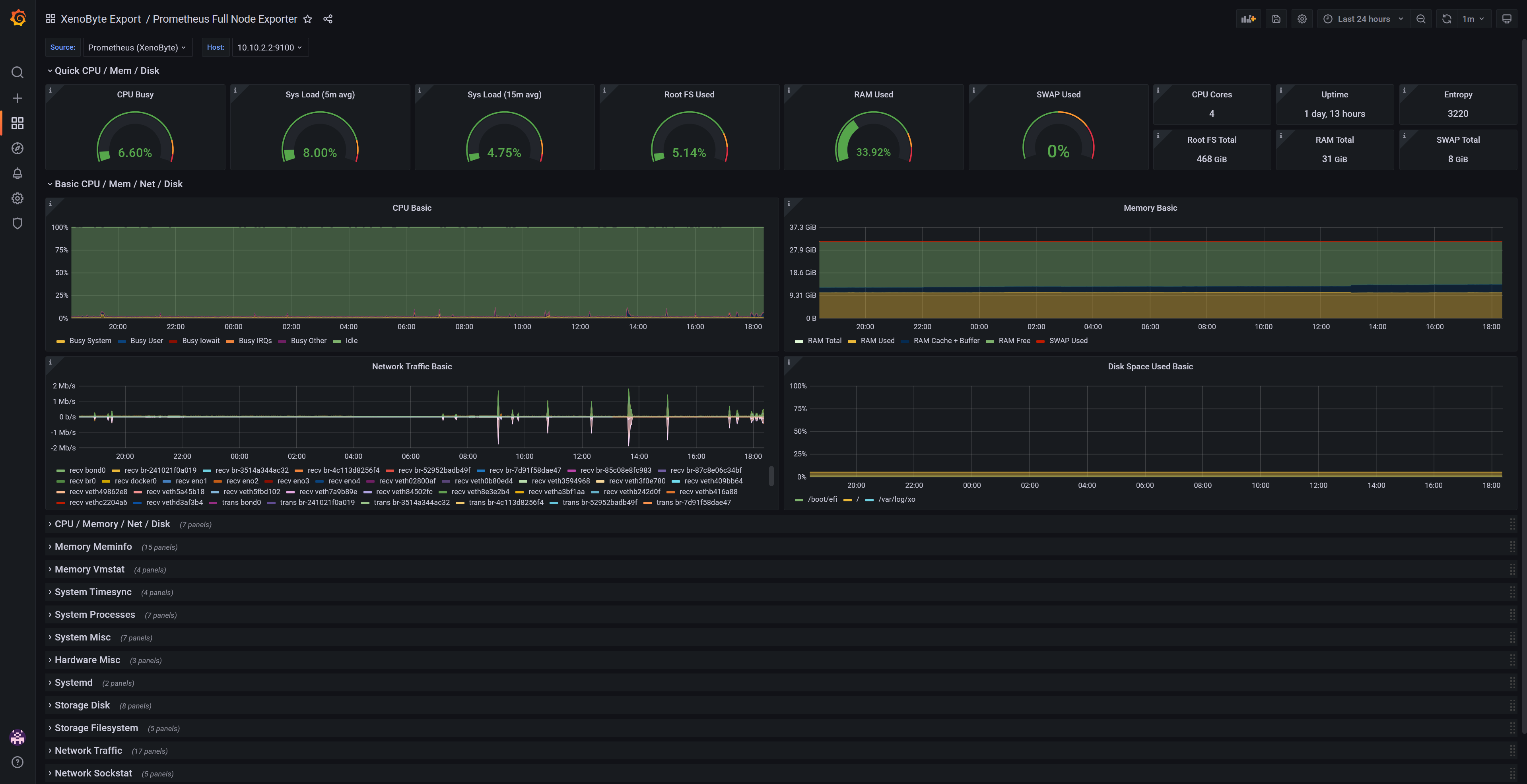Go to XenoByte Export folder link

pos(101,19)
